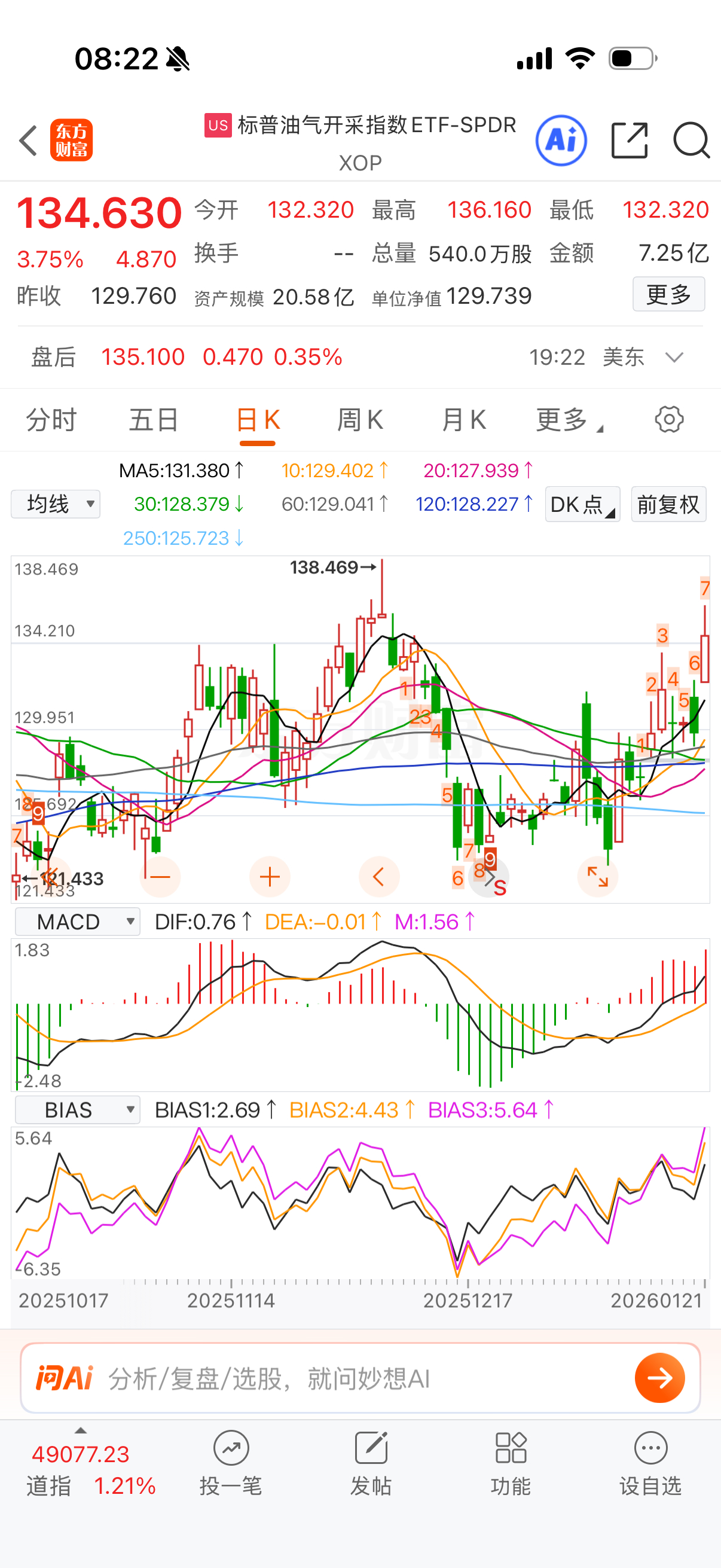Tap the 前复权 adjustment button
This screenshot has height=1568, width=721.
(668, 504)
